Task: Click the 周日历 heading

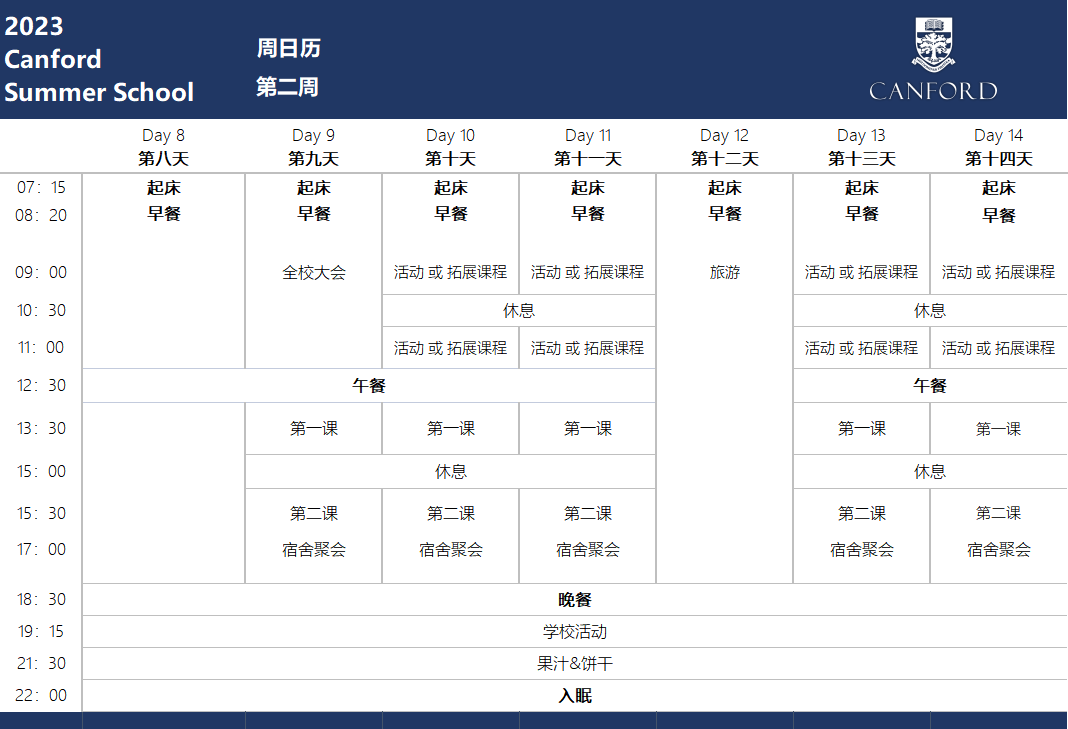Action: [x=288, y=49]
